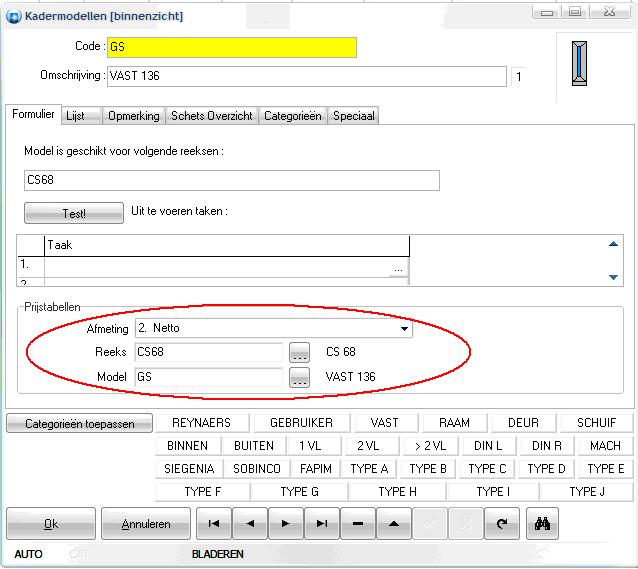Open Model lookup ellipsis button

[299, 377]
